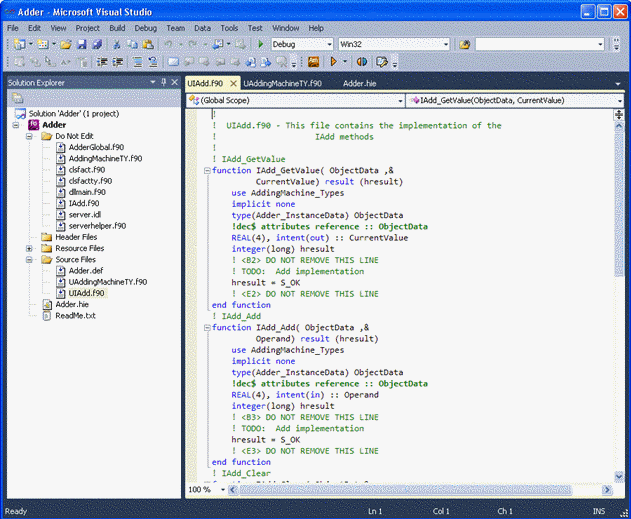This screenshot has height=519, width=631.
Task: Open the Window menu
Action: pos(286,28)
